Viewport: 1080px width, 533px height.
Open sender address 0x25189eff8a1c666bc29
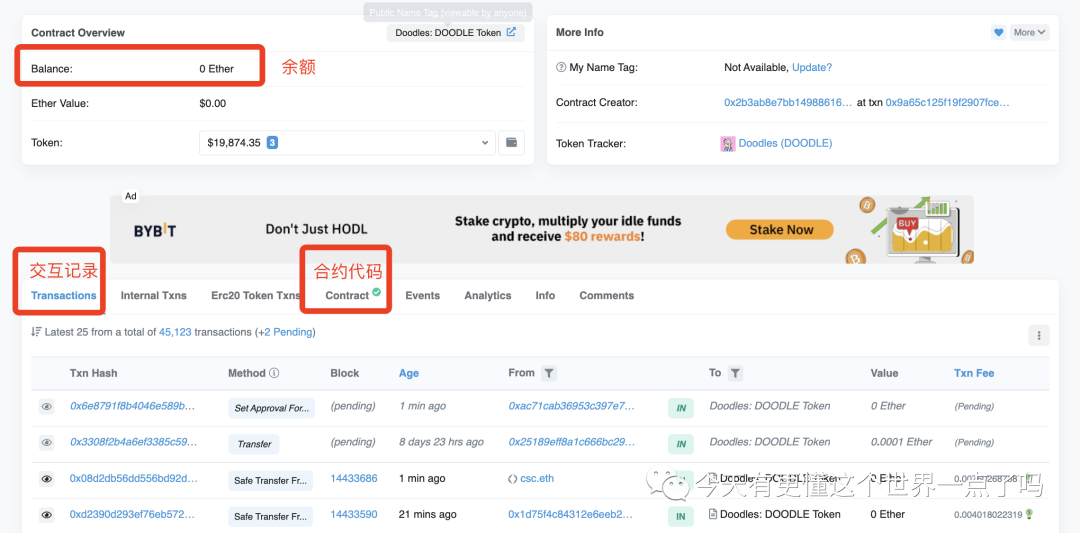(x=572, y=442)
